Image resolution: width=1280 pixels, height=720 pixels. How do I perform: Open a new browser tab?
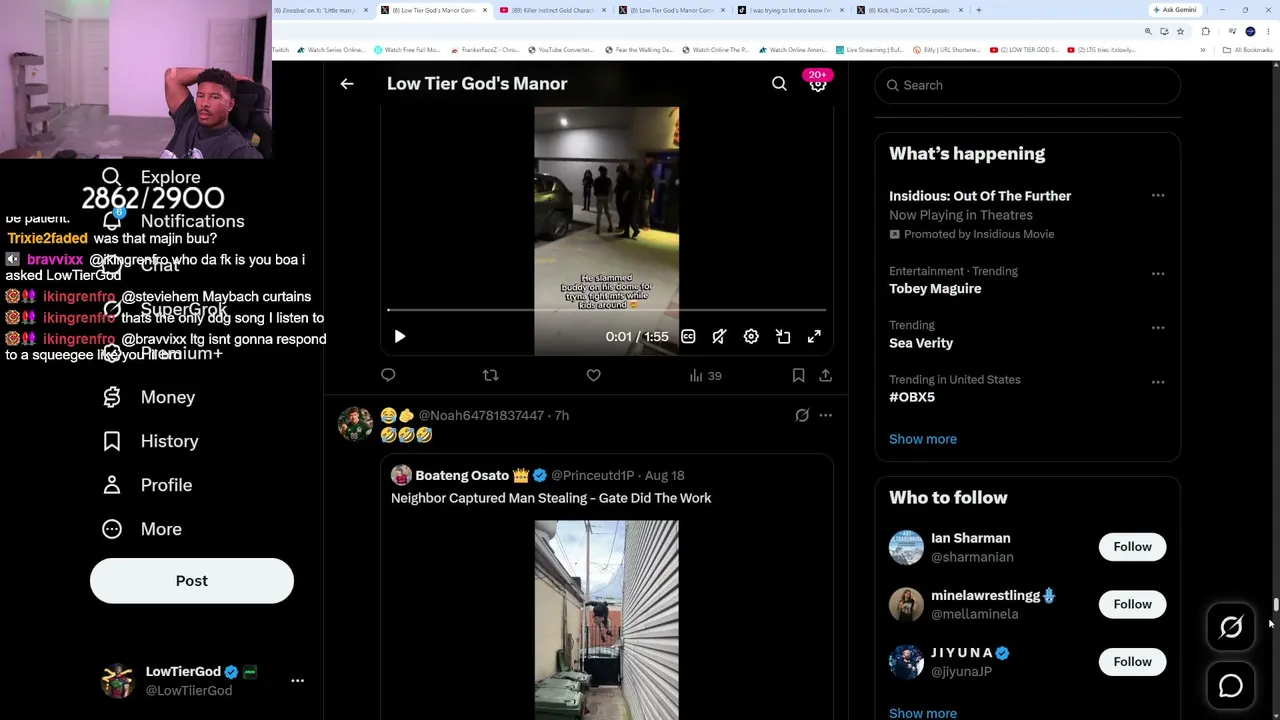978,10
